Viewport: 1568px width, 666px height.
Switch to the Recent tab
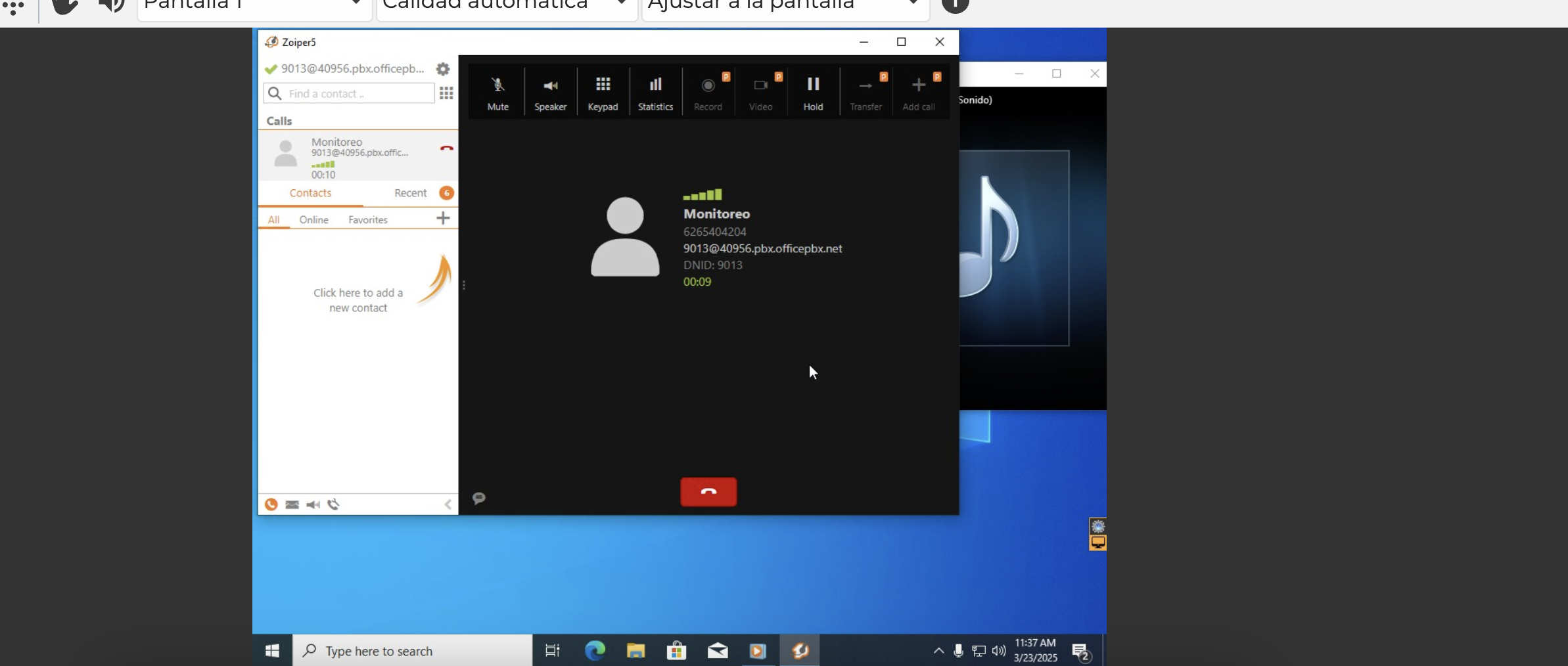click(x=410, y=193)
